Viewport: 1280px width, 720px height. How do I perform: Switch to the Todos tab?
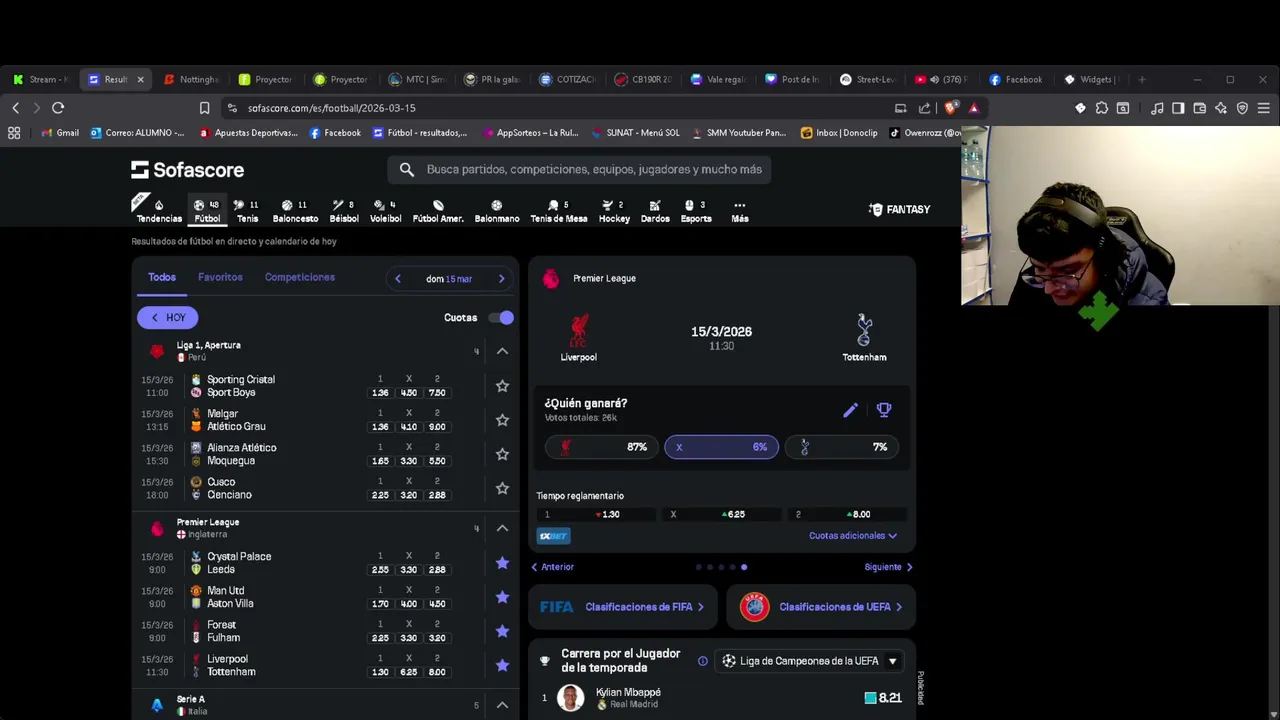click(x=162, y=277)
